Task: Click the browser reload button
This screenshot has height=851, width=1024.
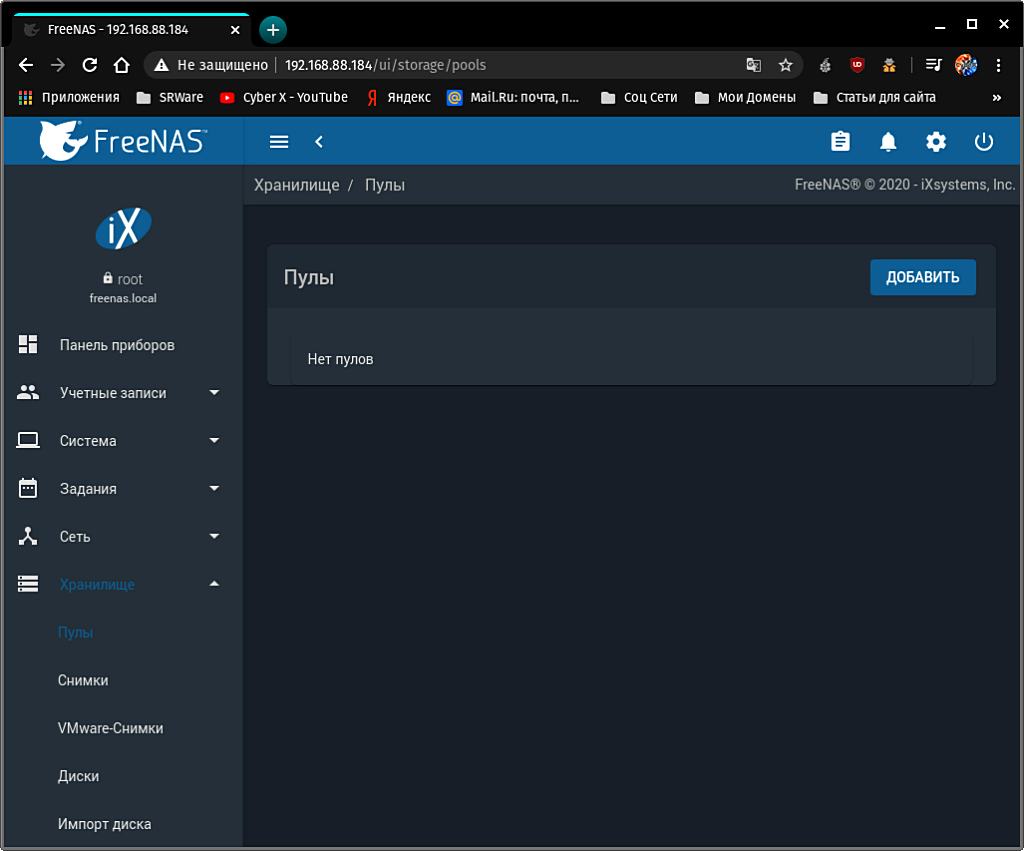Action: 89,65
